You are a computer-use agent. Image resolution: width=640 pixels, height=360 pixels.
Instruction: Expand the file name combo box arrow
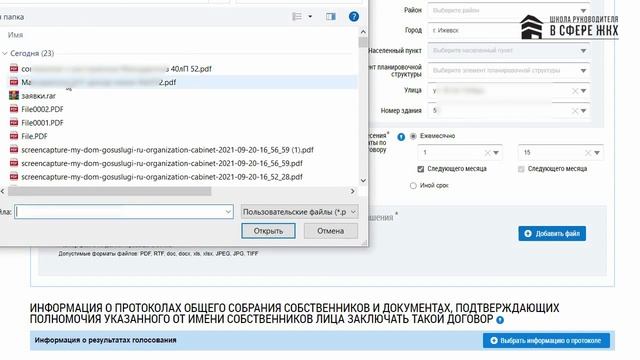point(228,212)
